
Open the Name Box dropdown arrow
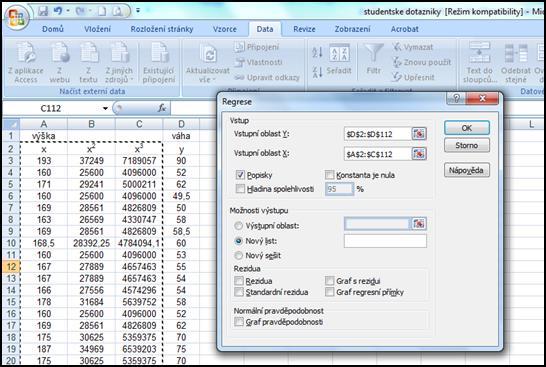105,109
